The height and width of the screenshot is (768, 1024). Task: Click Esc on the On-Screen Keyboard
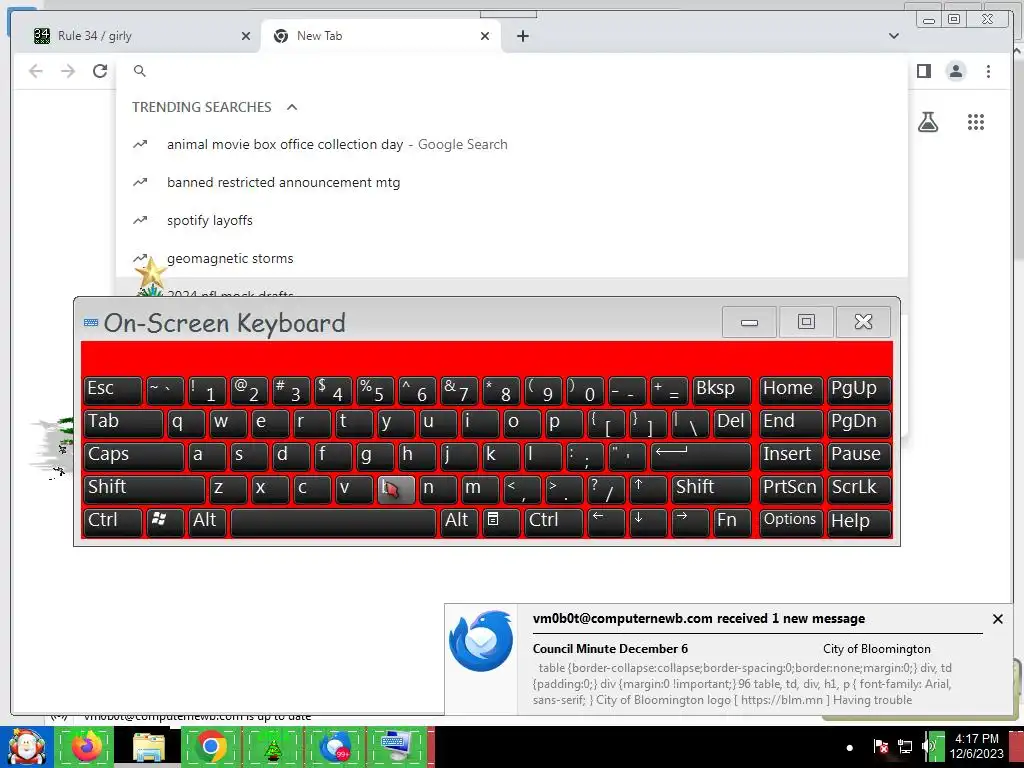[112, 390]
